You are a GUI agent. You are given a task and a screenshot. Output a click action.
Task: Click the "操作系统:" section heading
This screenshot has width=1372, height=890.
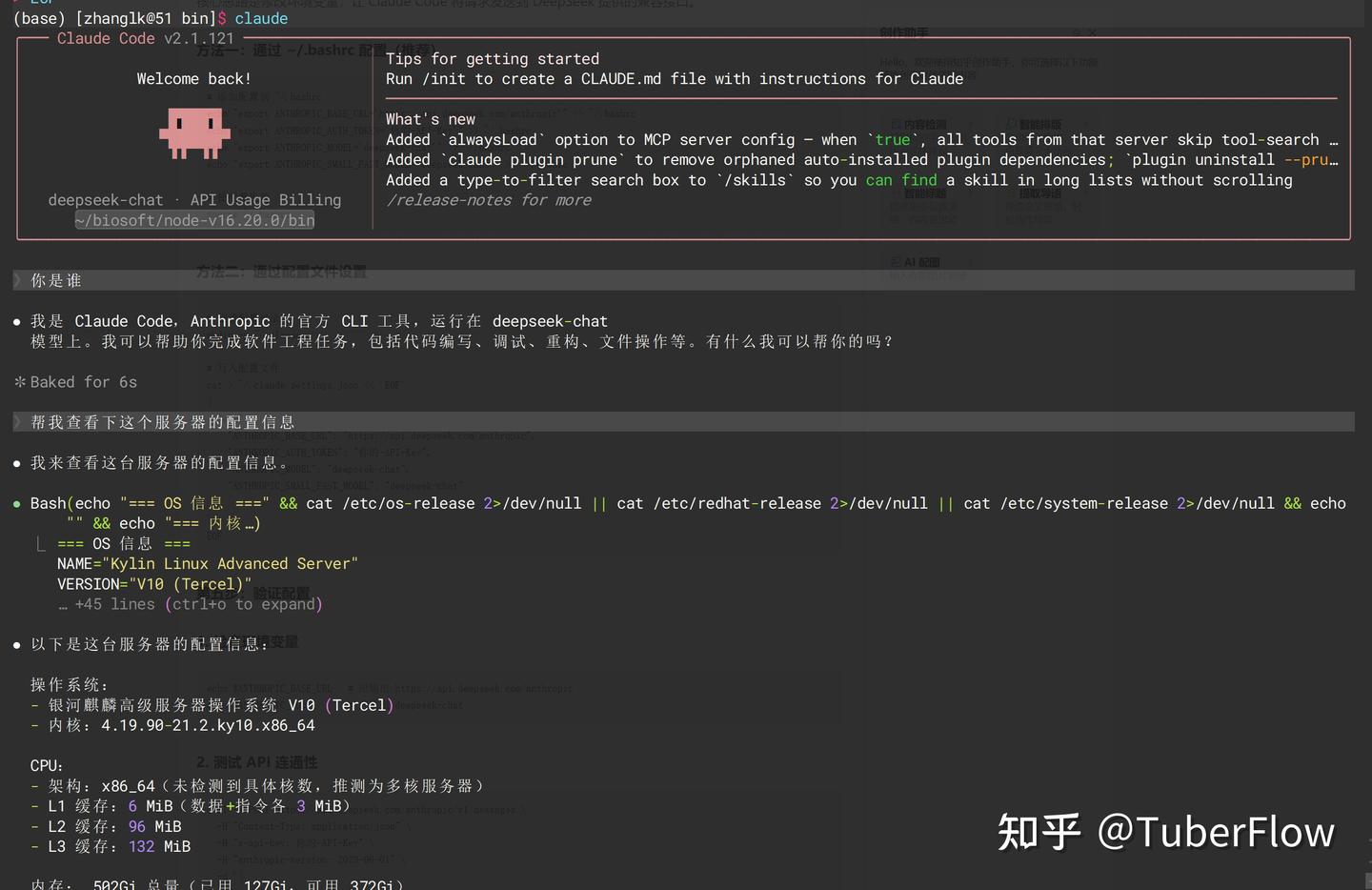tap(70, 685)
